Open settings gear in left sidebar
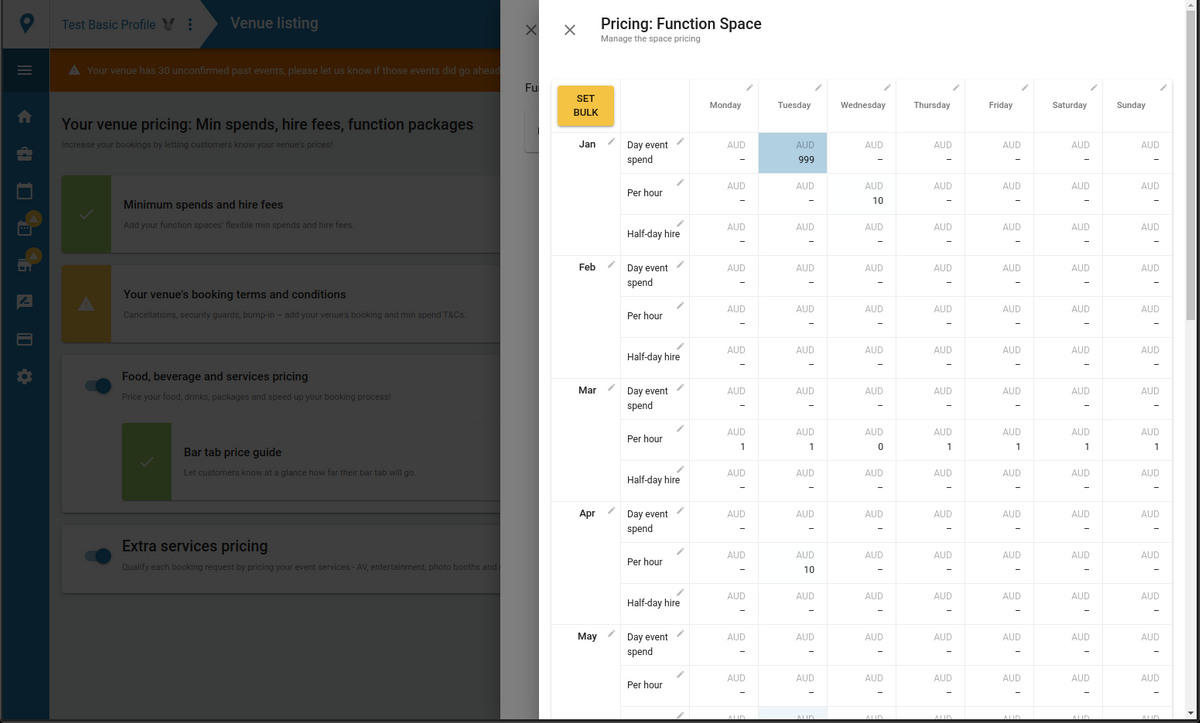Viewport: 1200px width, 723px height. (25, 376)
